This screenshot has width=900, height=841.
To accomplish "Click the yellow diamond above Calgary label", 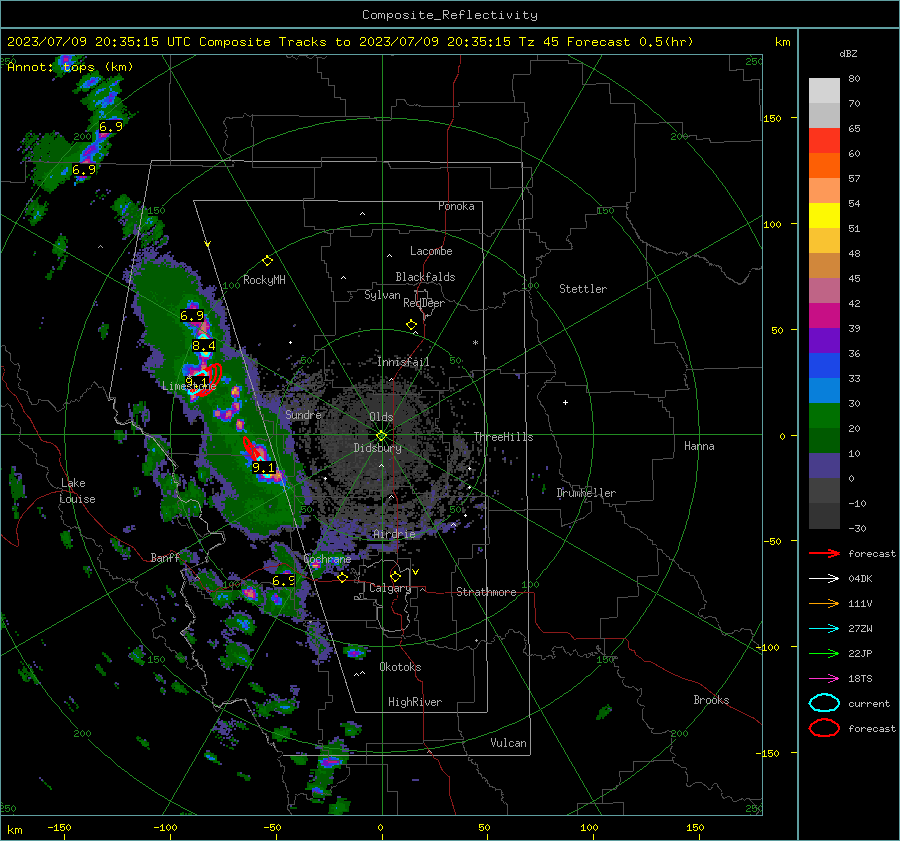I will click(395, 576).
